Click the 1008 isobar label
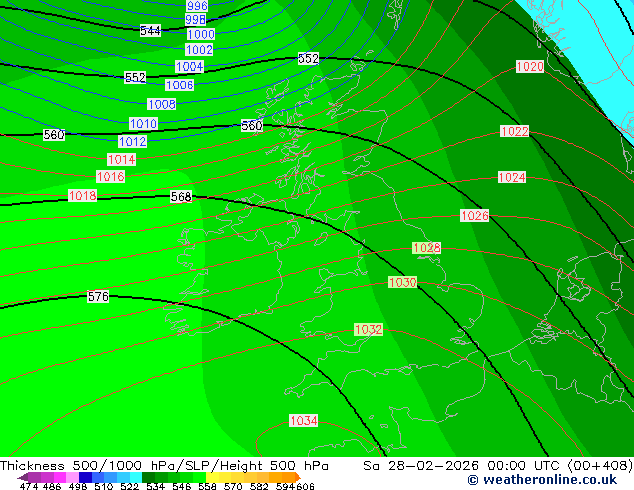Image resolution: width=634 pixels, height=490 pixels. click(162, 105)
